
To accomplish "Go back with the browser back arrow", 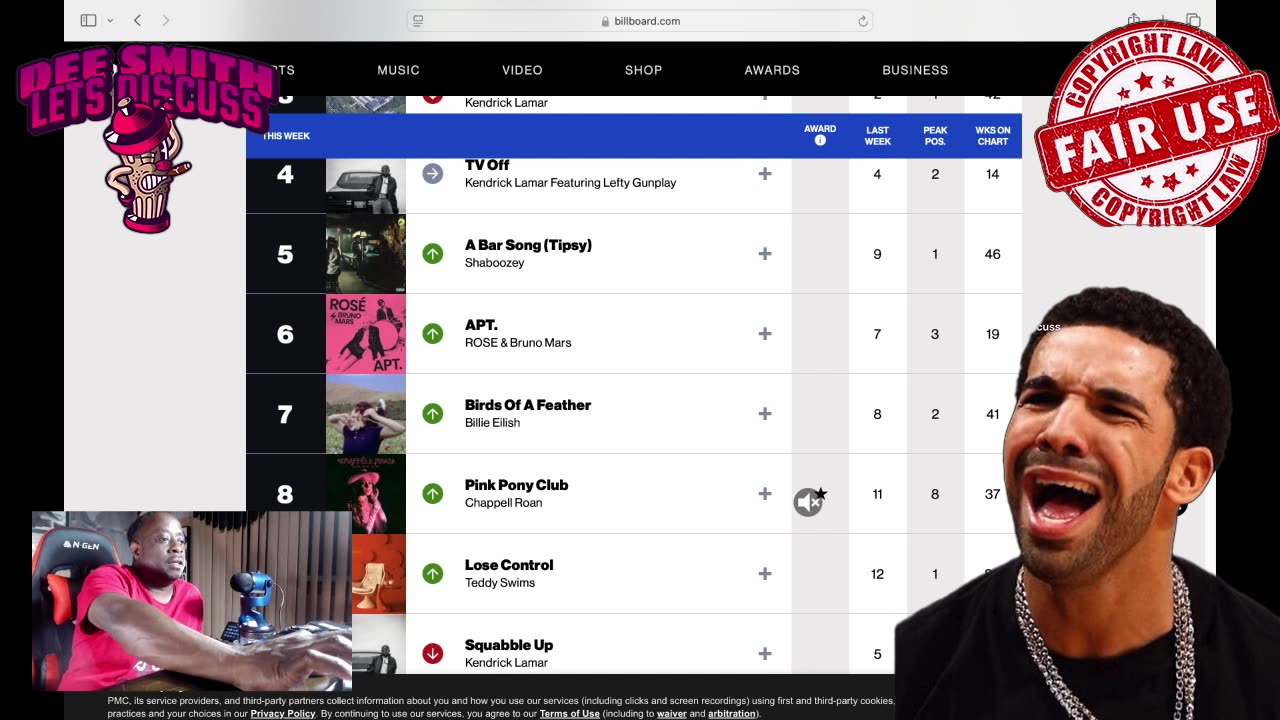I will (x=137, y=20).
